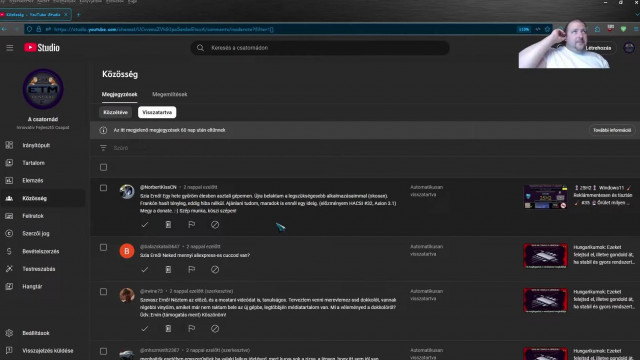Click the browser back arrow
Image resolution: width=640 pixels, height=360 pixels.
click(x=4, y=29)
